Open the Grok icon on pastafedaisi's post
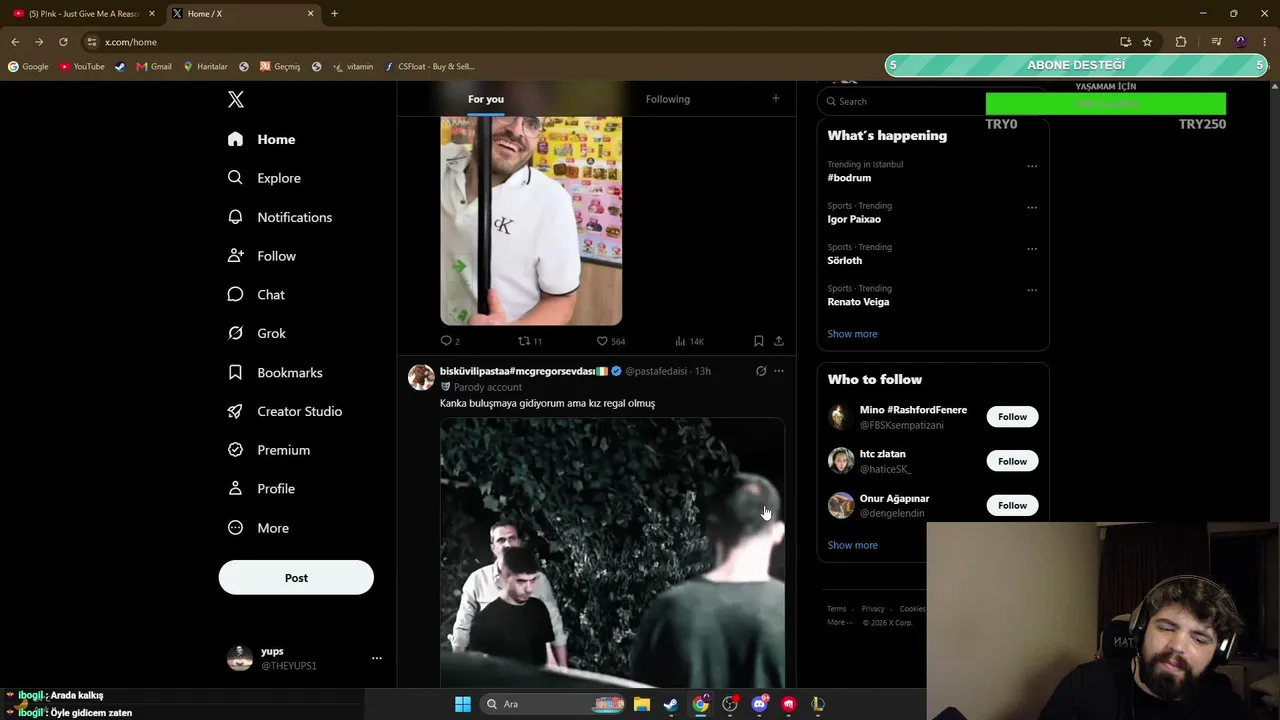The image size is (1280, 720). [x=761, y=371]
